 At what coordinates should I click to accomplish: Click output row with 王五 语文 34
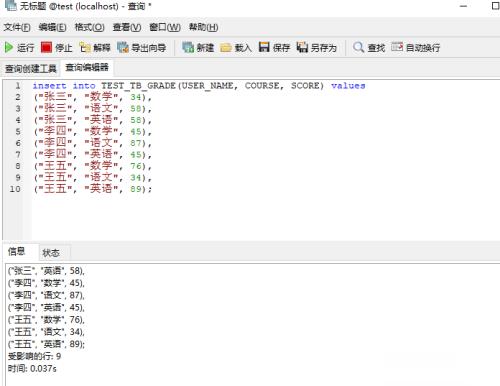[x=46, y=332]
